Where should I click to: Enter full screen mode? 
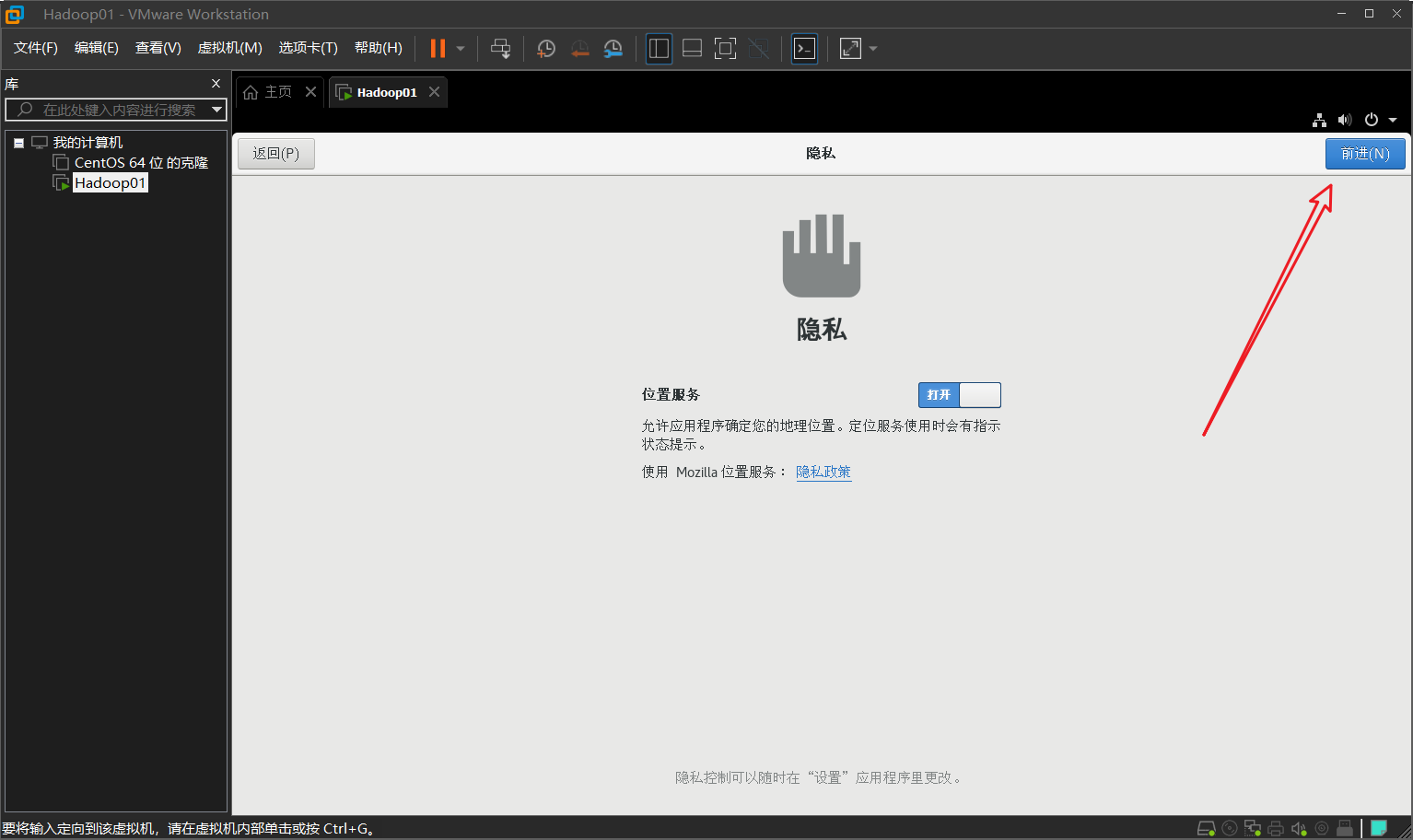pos(725,49)
